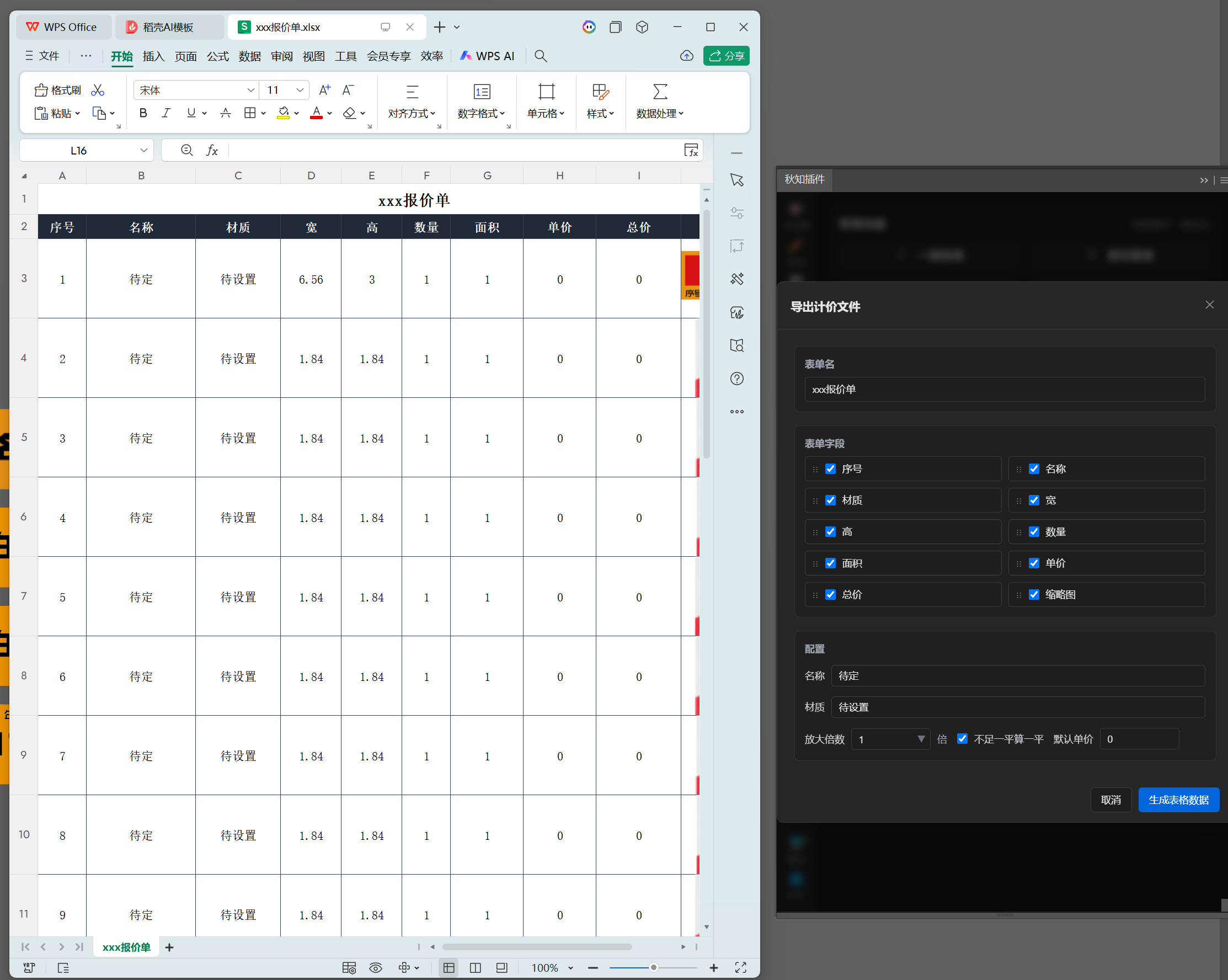Click the zoom slider handle
This screenshot has height=980, width=1228.
point(653,967)
